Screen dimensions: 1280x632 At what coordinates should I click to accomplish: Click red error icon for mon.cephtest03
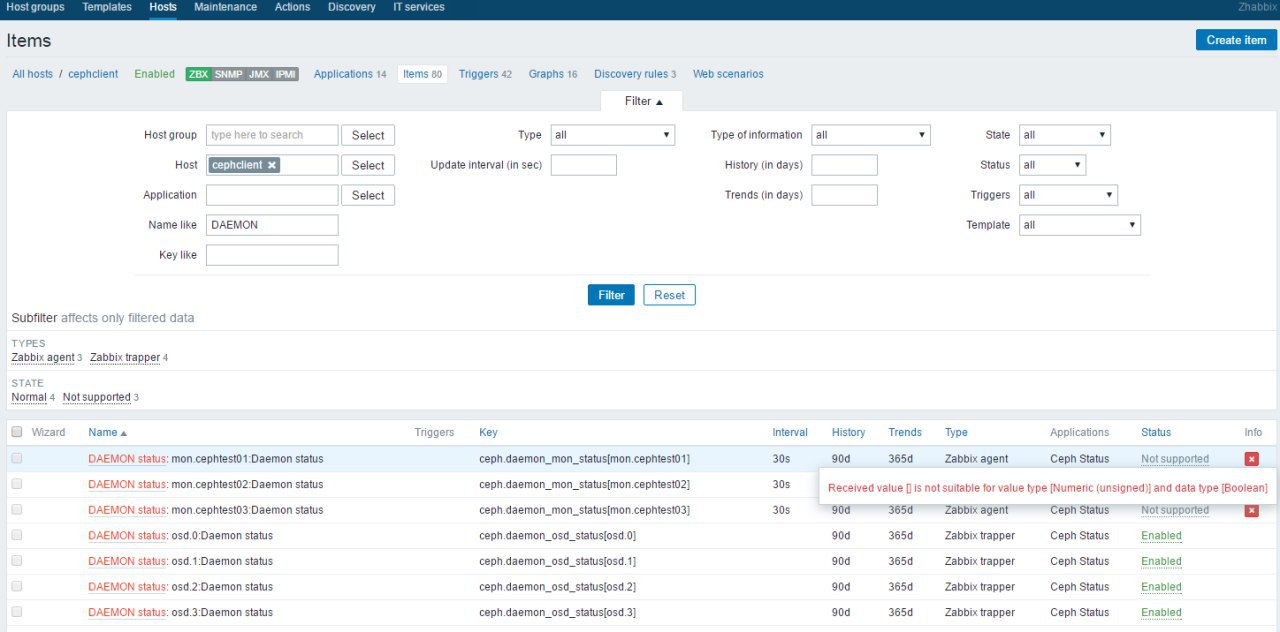click(x=1251, y=510)
